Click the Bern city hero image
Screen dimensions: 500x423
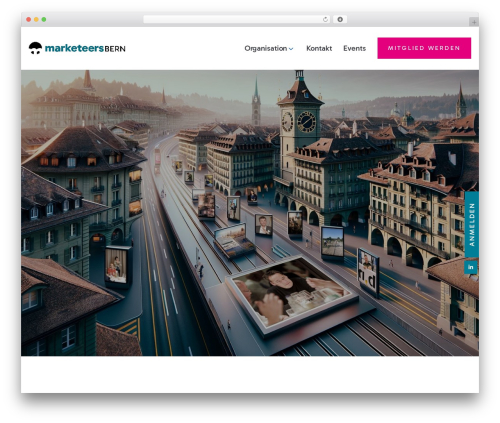(x=250, y=213)
